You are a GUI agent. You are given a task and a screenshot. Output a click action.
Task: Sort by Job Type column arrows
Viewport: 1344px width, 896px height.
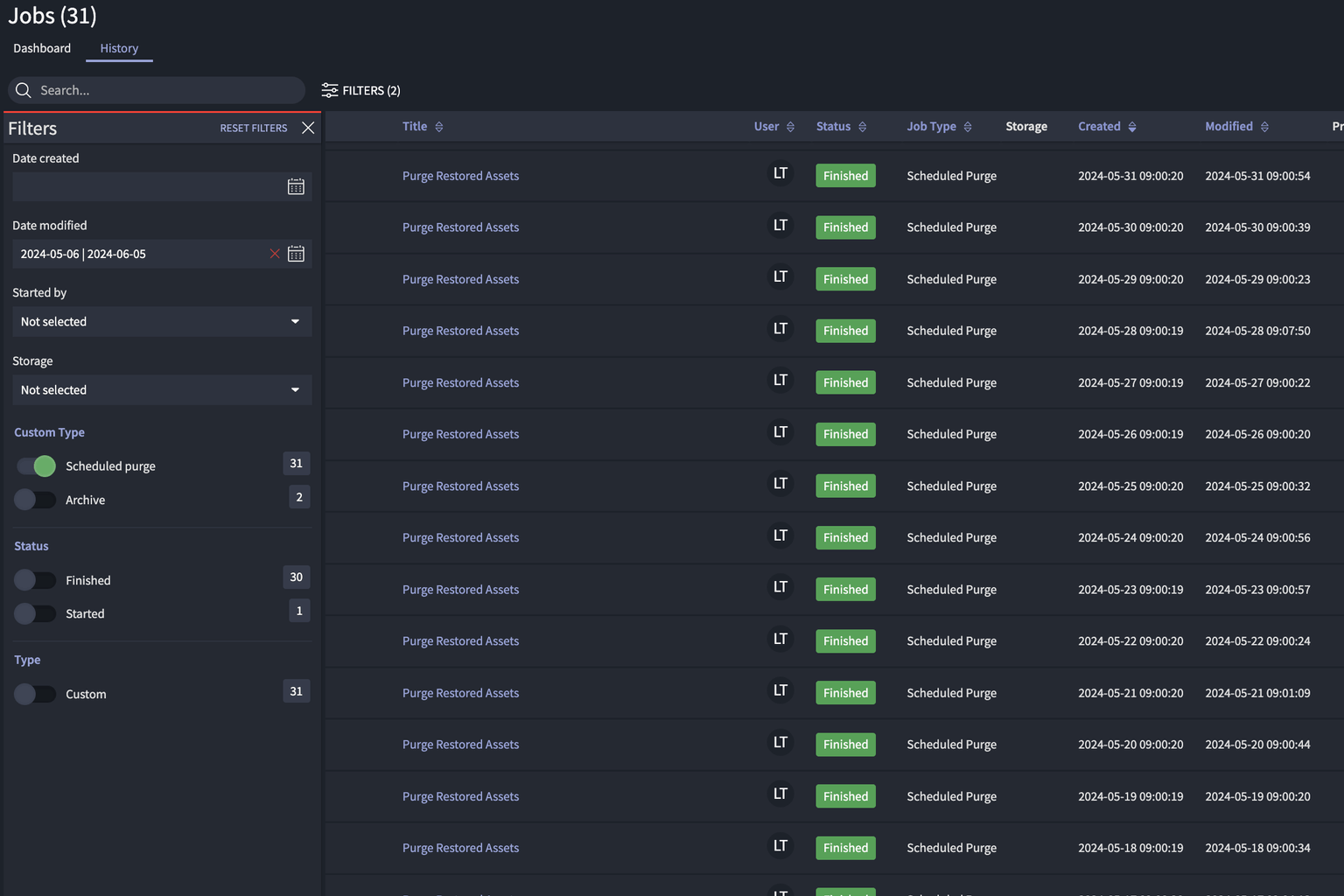(x=968, y=127)
